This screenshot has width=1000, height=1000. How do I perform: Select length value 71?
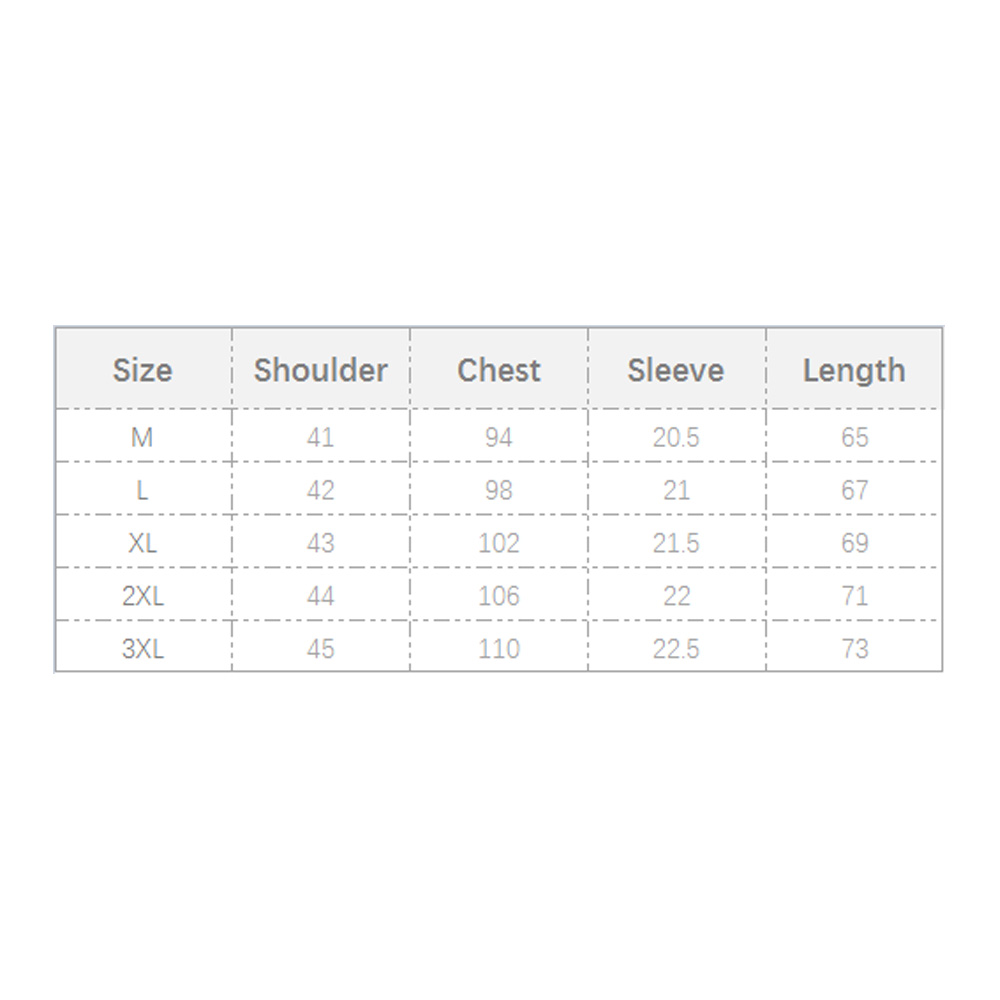854,596
